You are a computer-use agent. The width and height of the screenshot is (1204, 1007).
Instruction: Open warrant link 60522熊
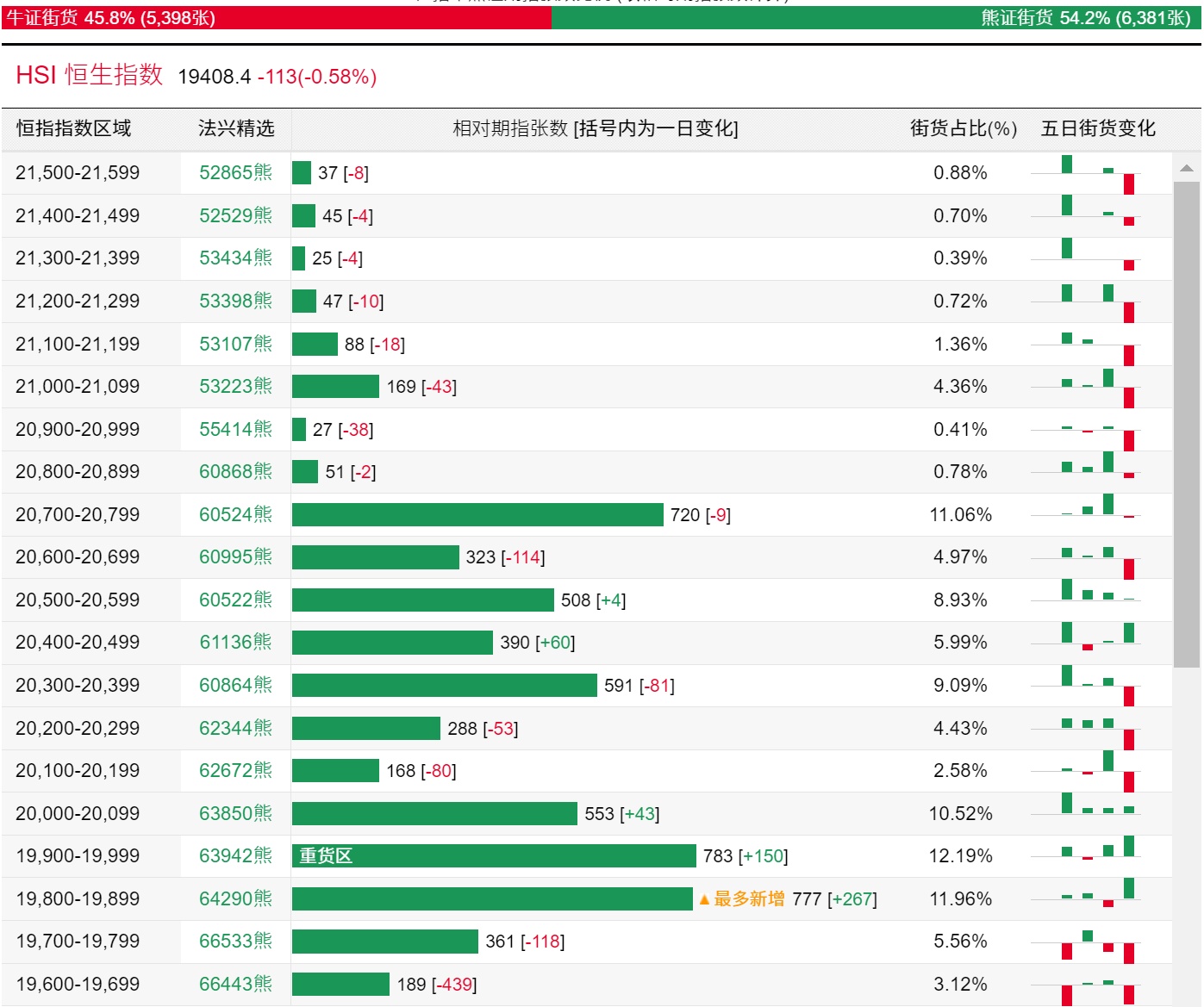(235, 600)
